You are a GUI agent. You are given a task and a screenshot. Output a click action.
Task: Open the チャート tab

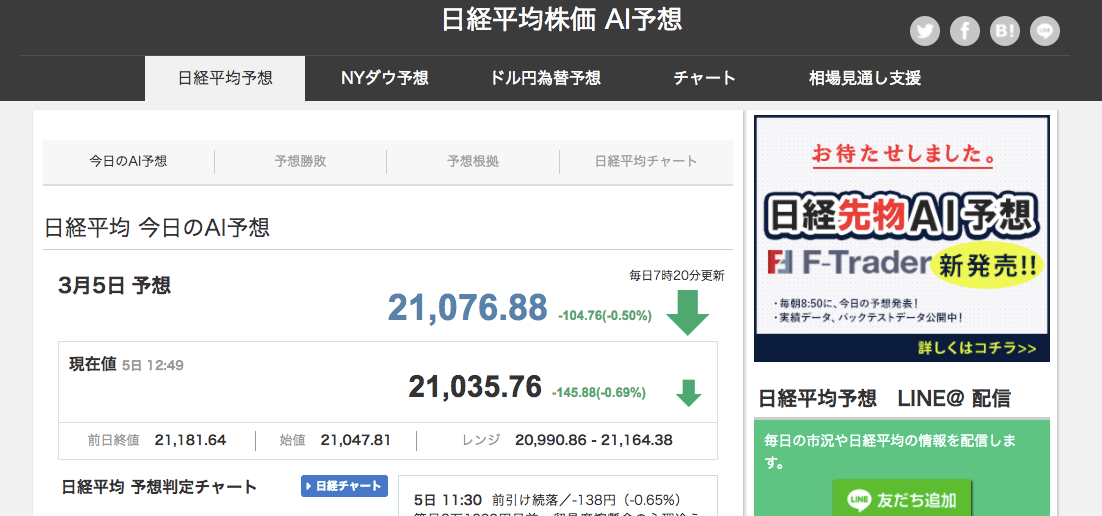tap(704, 78)
